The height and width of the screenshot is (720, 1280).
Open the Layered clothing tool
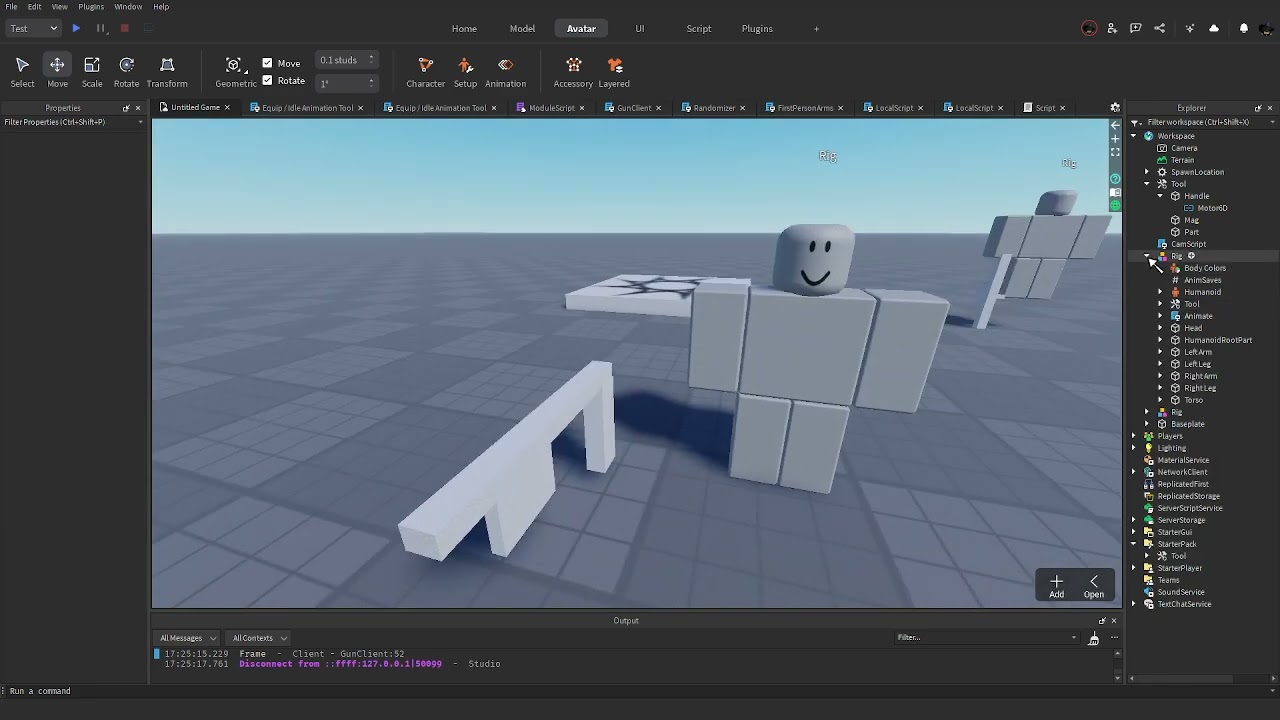[x=614, y=72]
